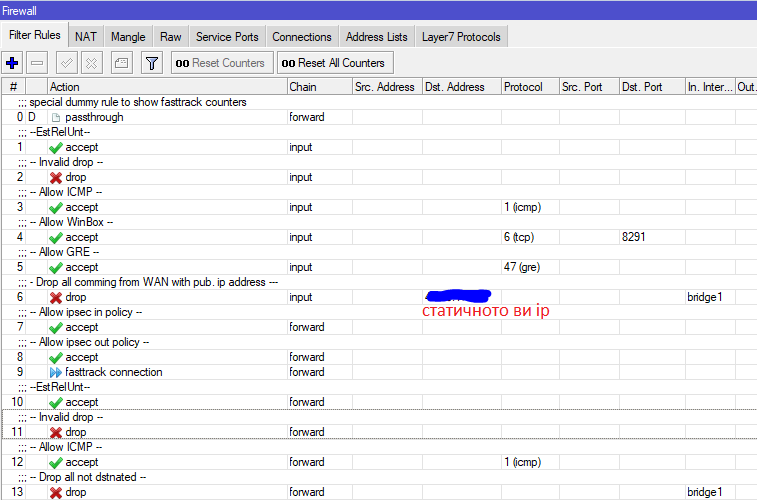Viewport: 757px width, 500px height.
Task: Click the cross Disable rule icon
Action: [91, 63]
